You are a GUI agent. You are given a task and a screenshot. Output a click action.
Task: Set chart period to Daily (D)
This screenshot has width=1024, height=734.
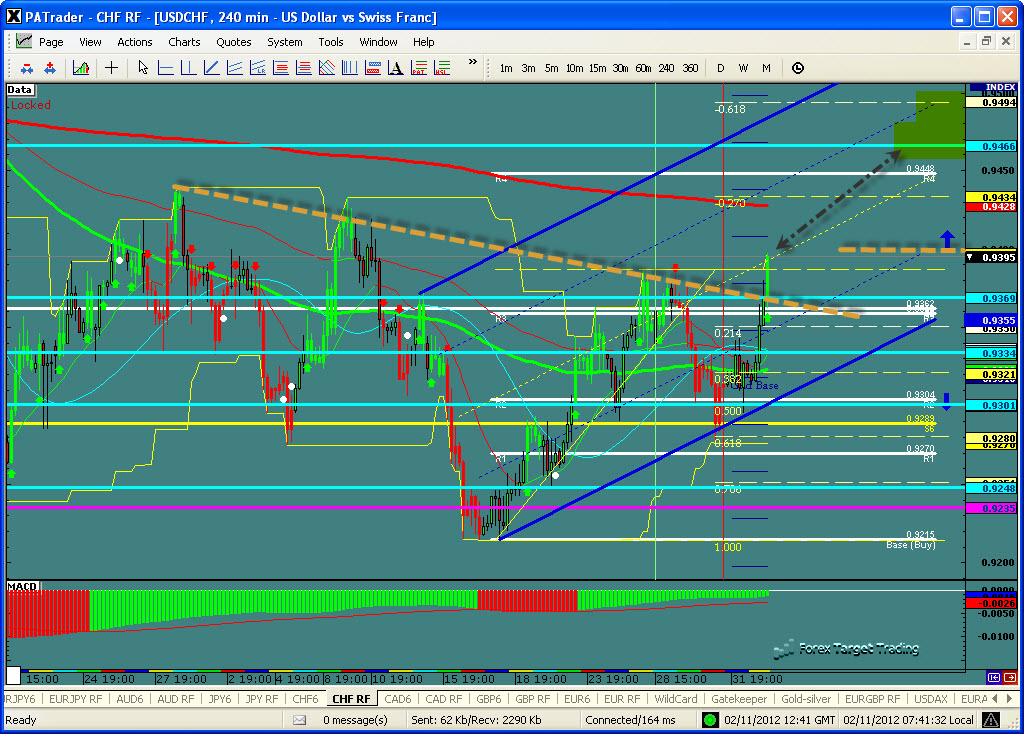point(720,68)
